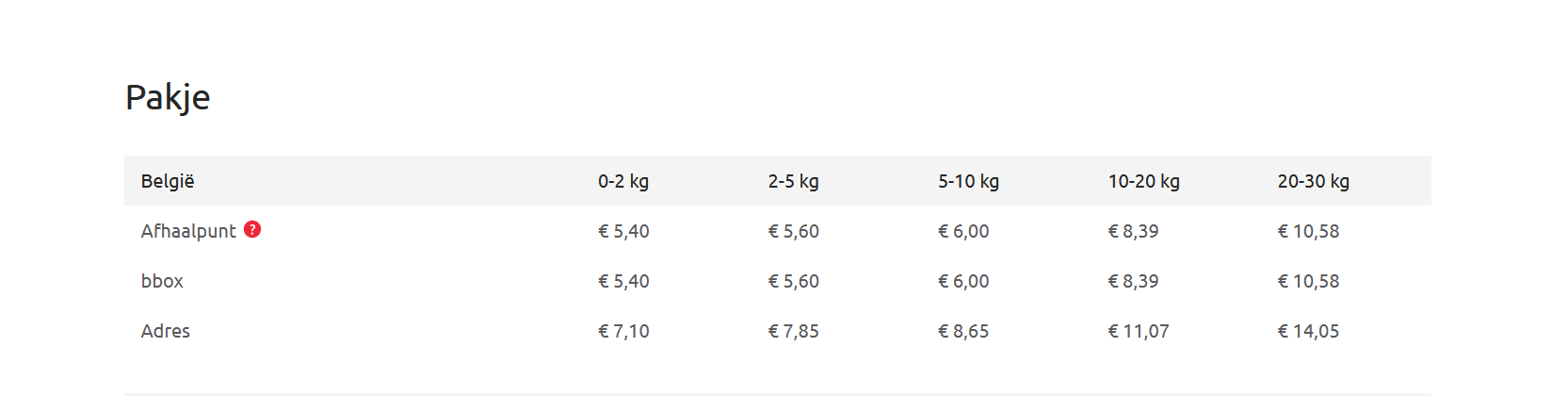Select Afhaalpunt price for 10-20 kg

coord(1133,231)
